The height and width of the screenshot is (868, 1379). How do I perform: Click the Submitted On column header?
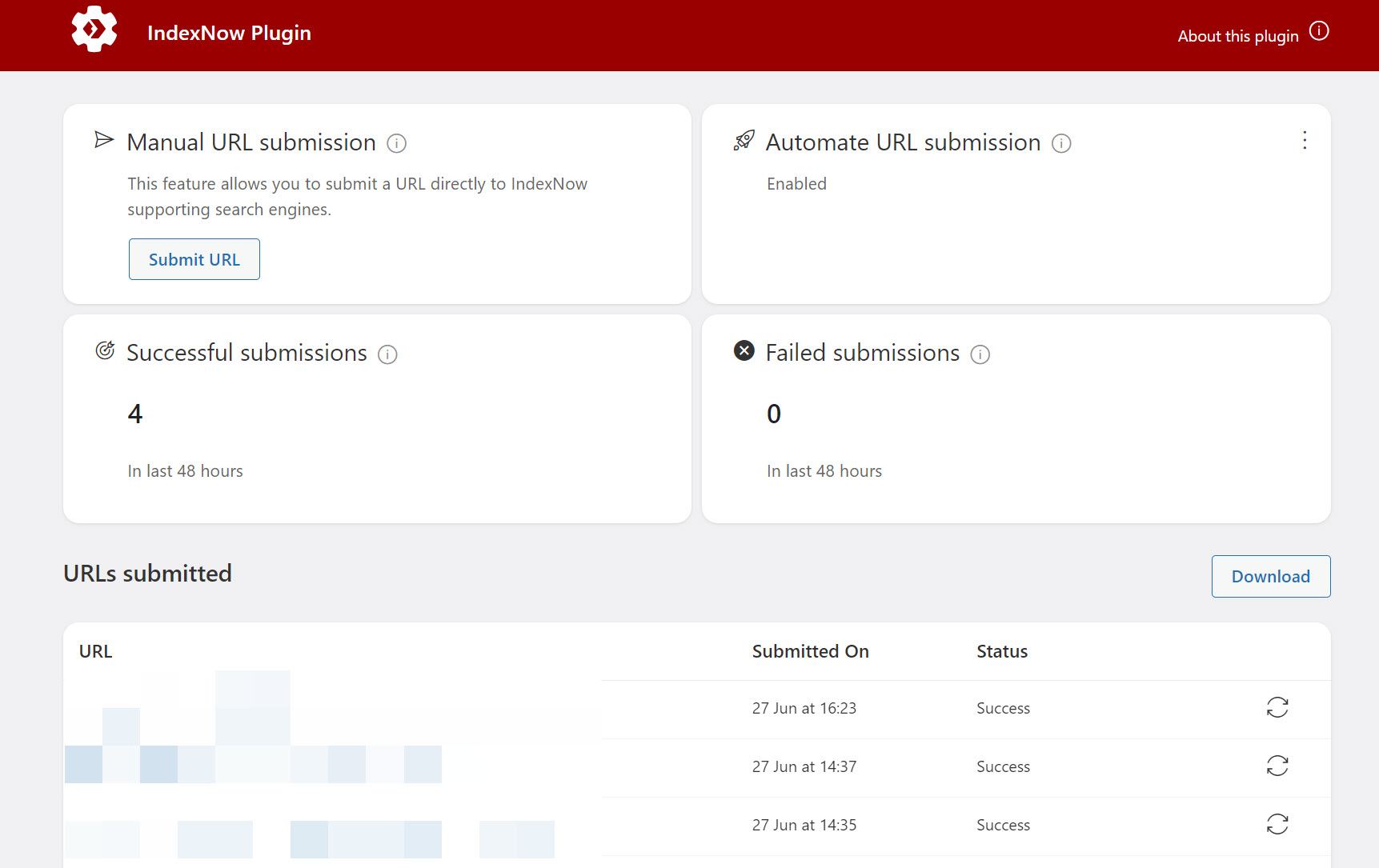(810, 651)
